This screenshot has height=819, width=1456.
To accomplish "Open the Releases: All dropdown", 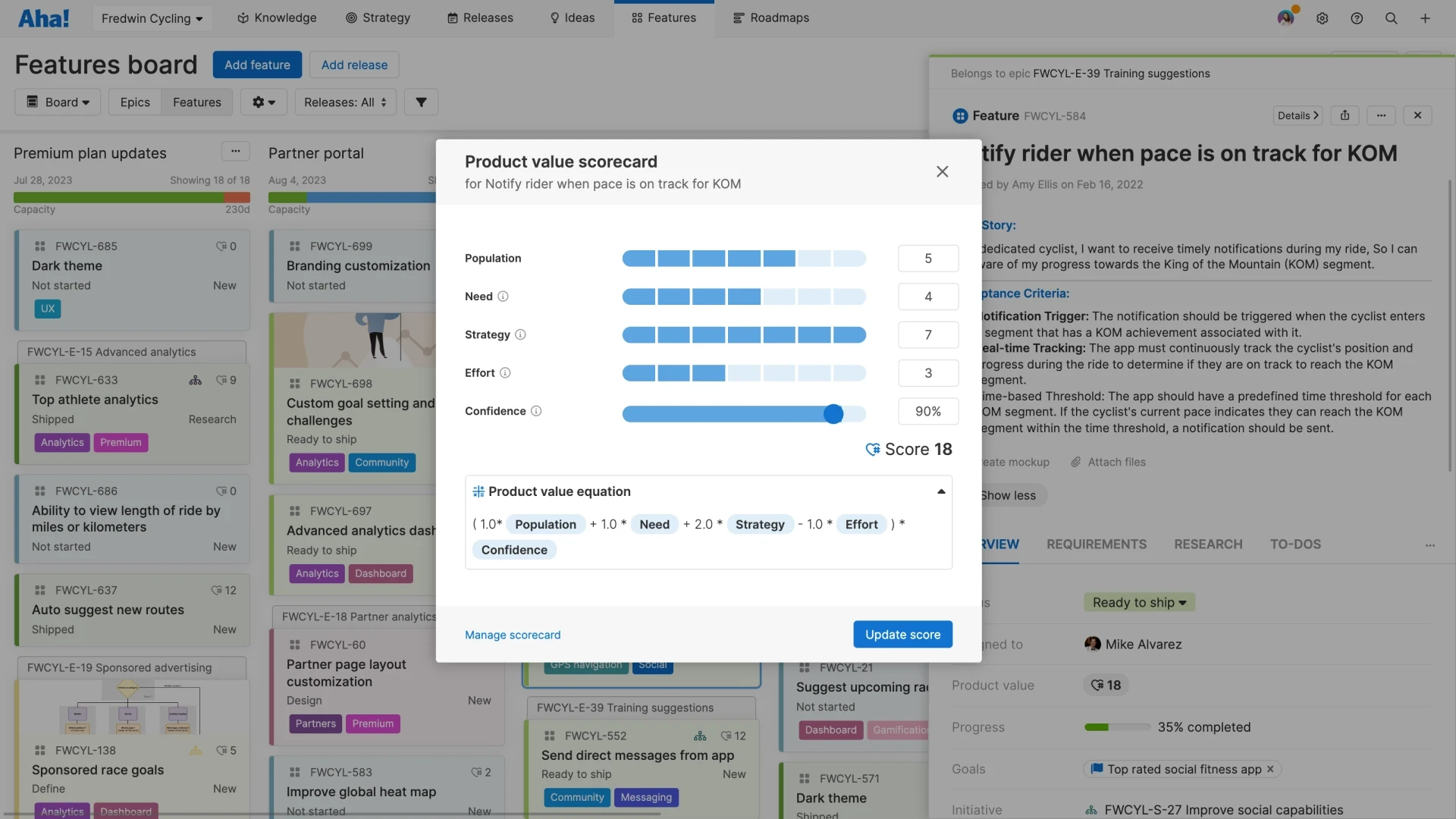I will click(345, 102).
